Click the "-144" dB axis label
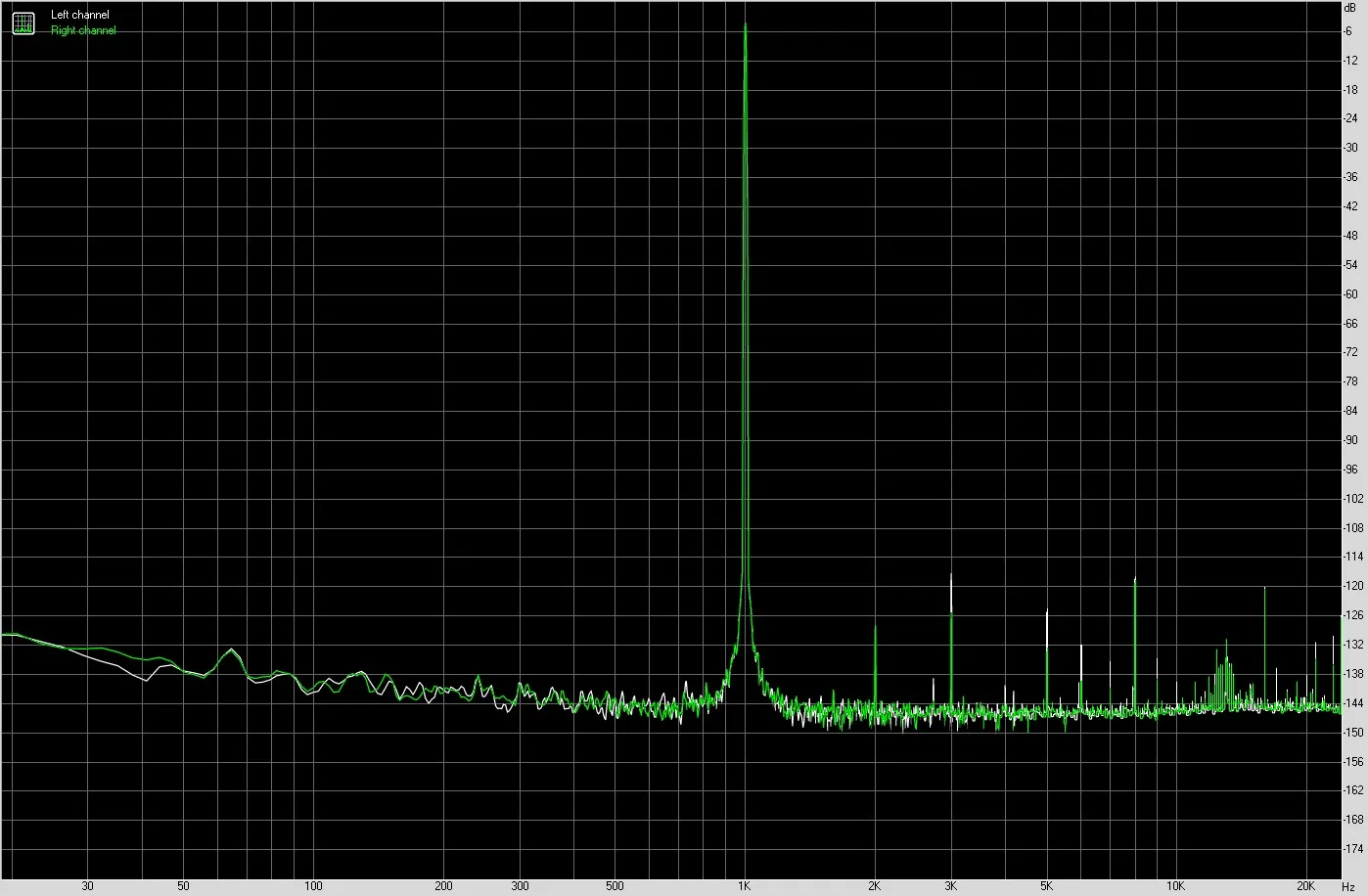The height and width of the screenshot is (896, 1368). point(1353,703)
